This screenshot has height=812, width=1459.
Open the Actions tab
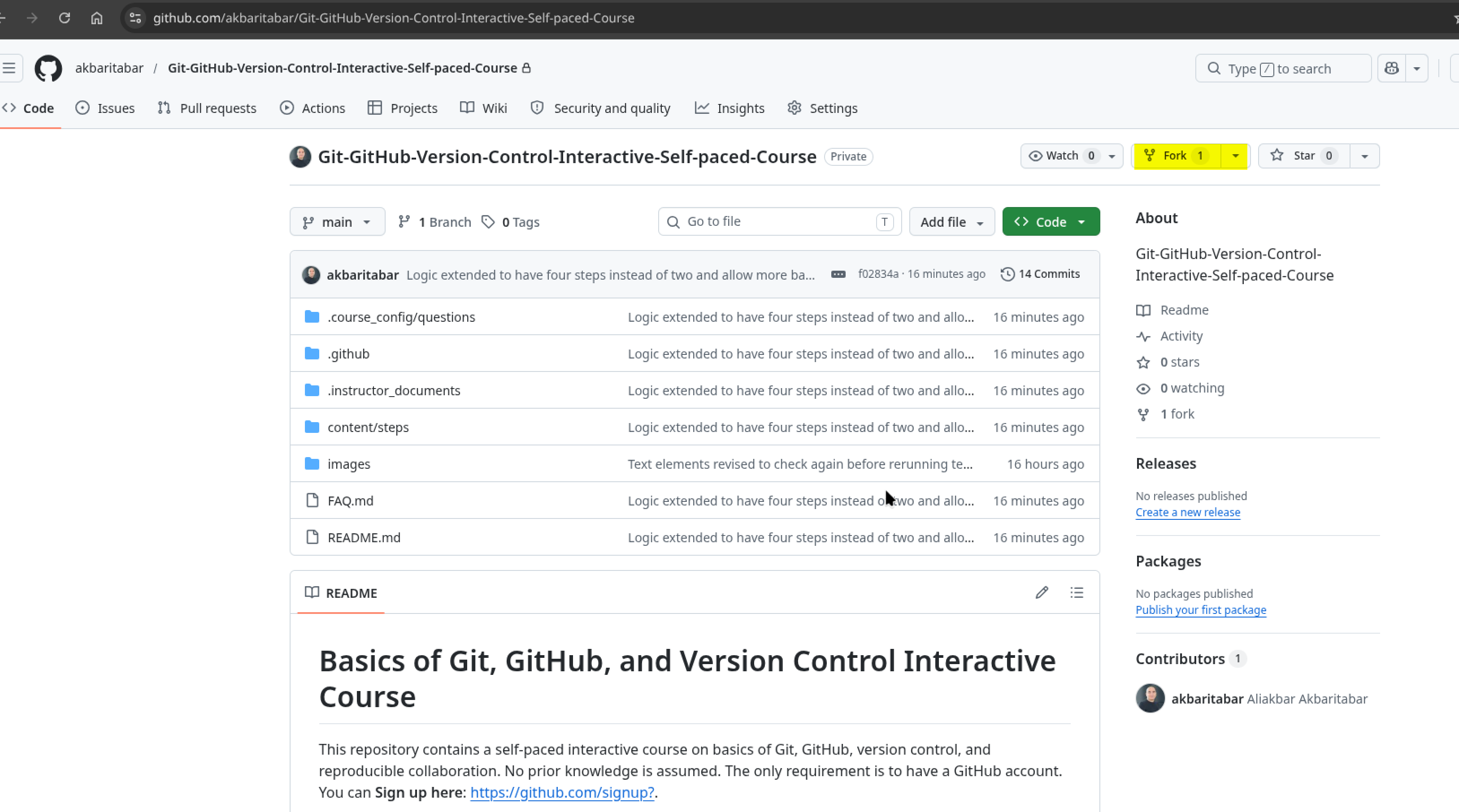click(x=313, y=108)
